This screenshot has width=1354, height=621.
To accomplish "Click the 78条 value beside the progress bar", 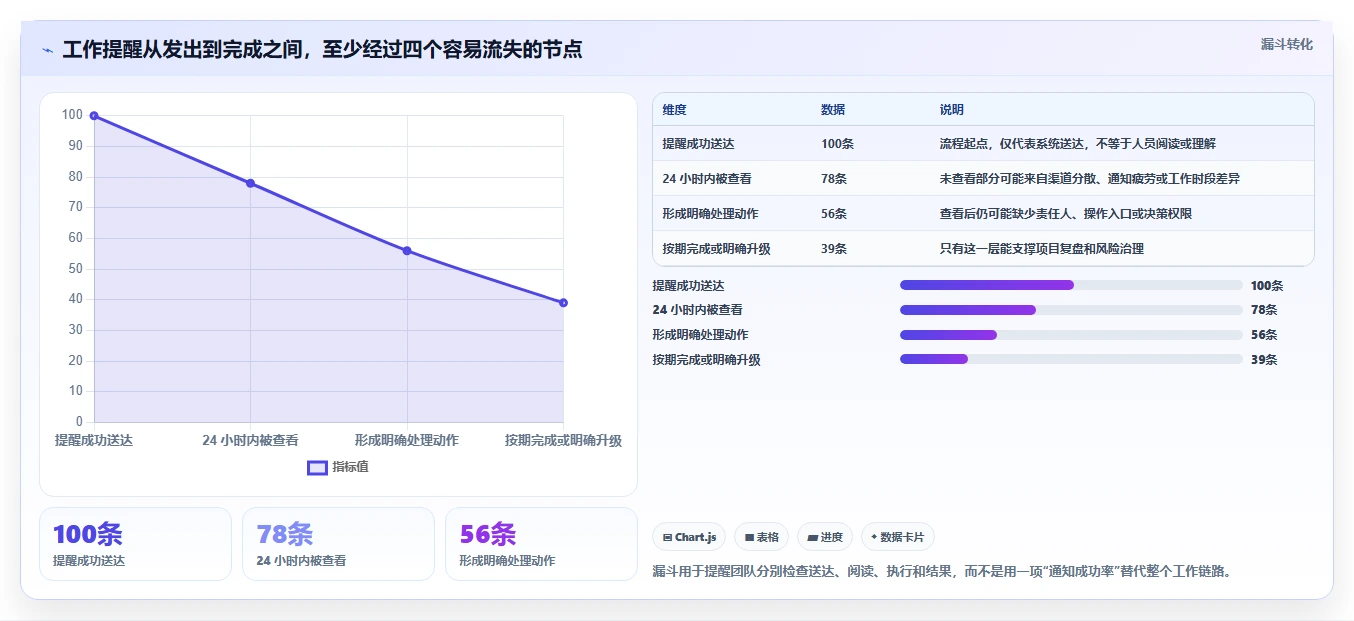I will pyautogui.click(x=1264, y=310).
